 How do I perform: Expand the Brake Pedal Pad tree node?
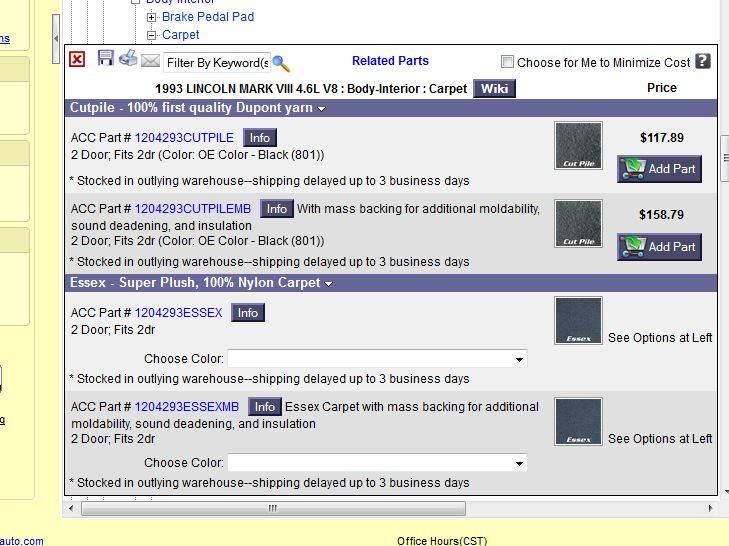pos(152,17)
